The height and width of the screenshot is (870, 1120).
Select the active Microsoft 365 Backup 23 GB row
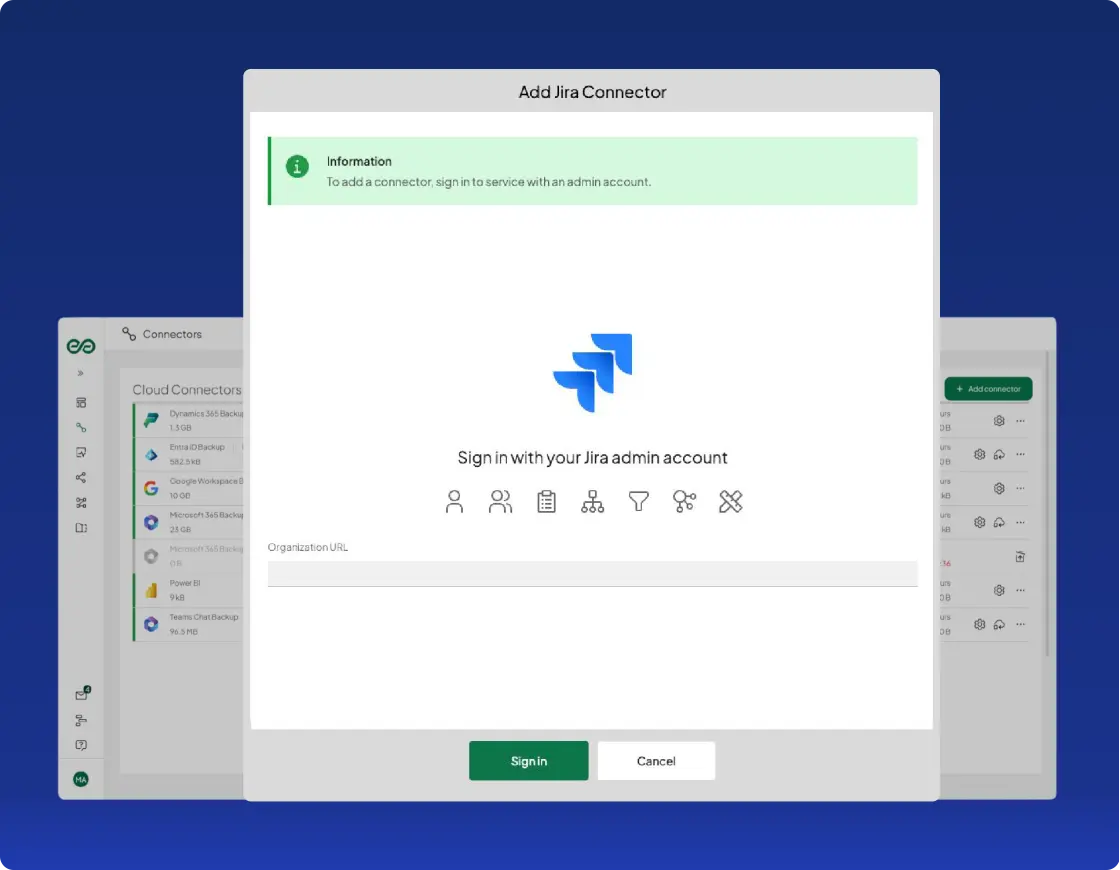pos(189,522)
